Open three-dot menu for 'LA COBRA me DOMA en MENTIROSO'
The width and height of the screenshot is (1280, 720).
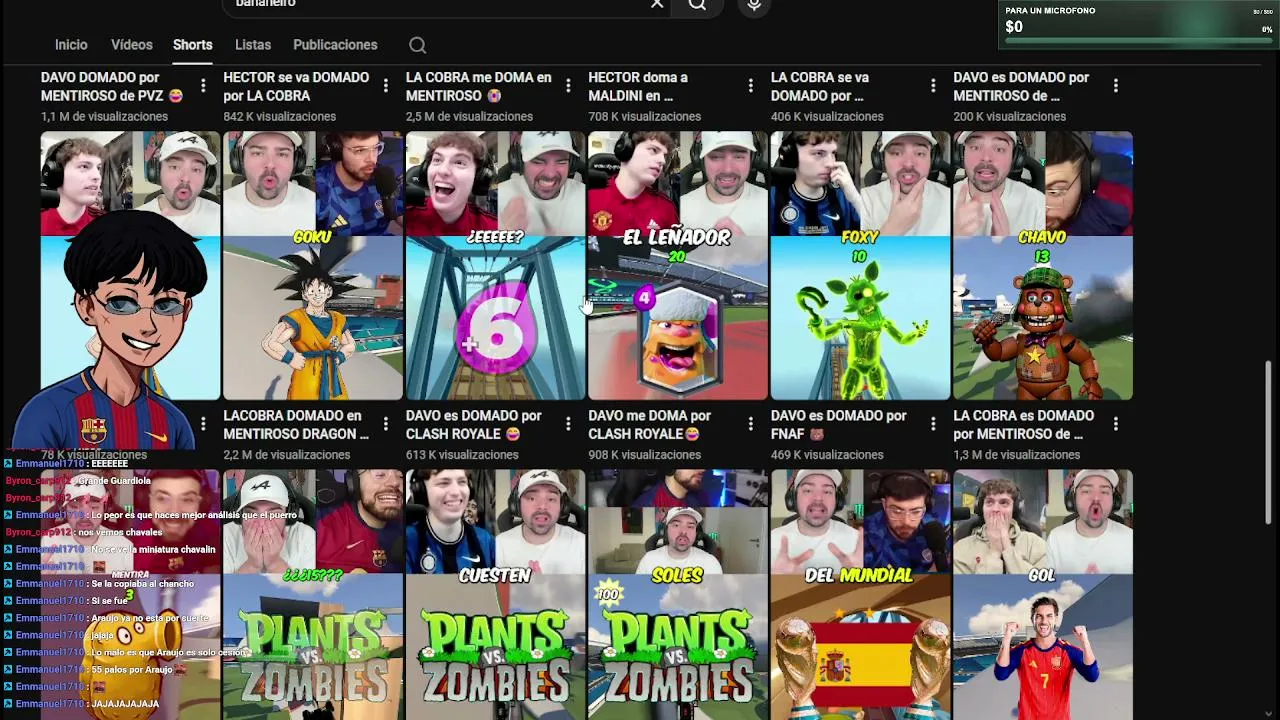(x=568, y=87)
